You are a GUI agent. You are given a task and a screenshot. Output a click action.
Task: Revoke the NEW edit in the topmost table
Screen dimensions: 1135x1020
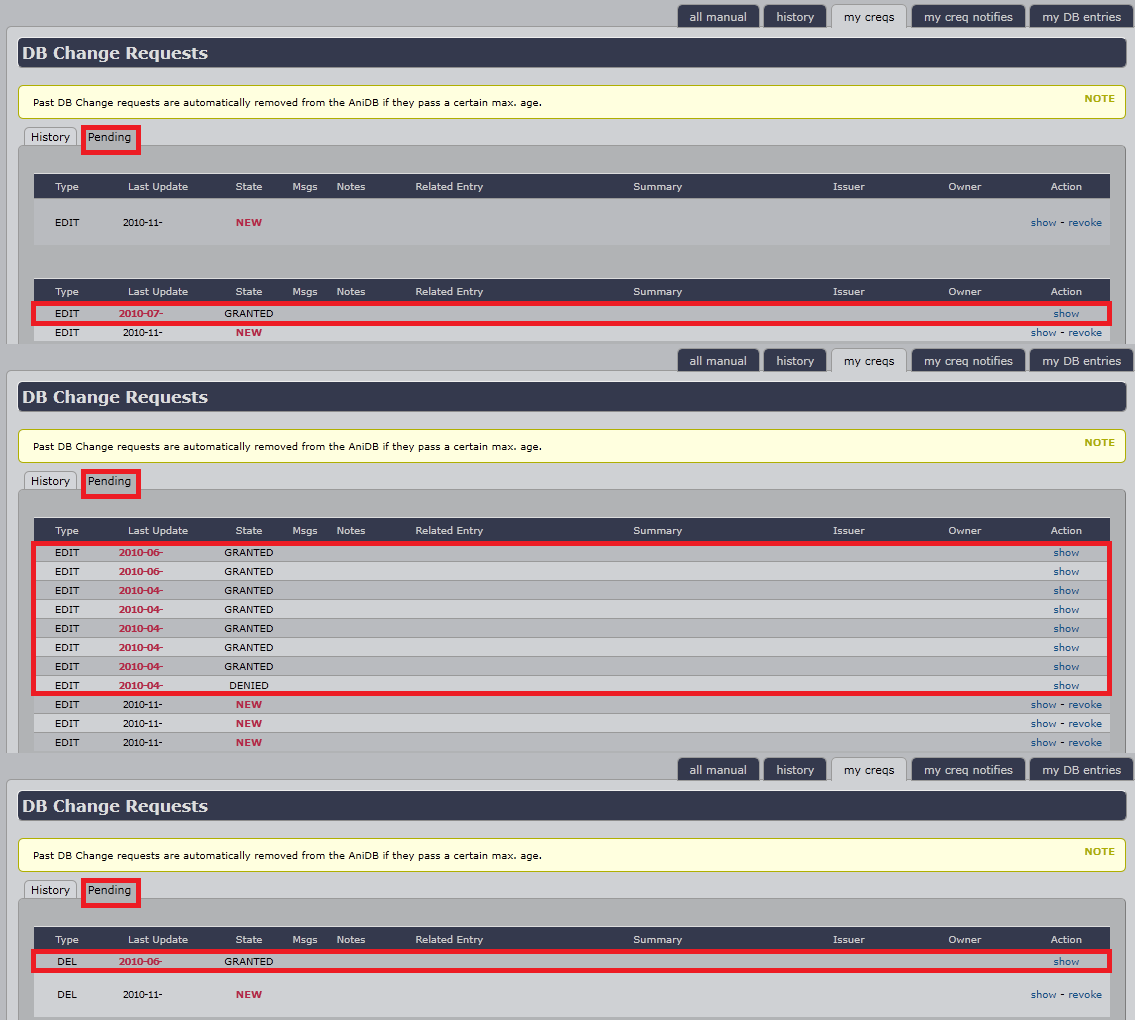[x=1084, y=223]
